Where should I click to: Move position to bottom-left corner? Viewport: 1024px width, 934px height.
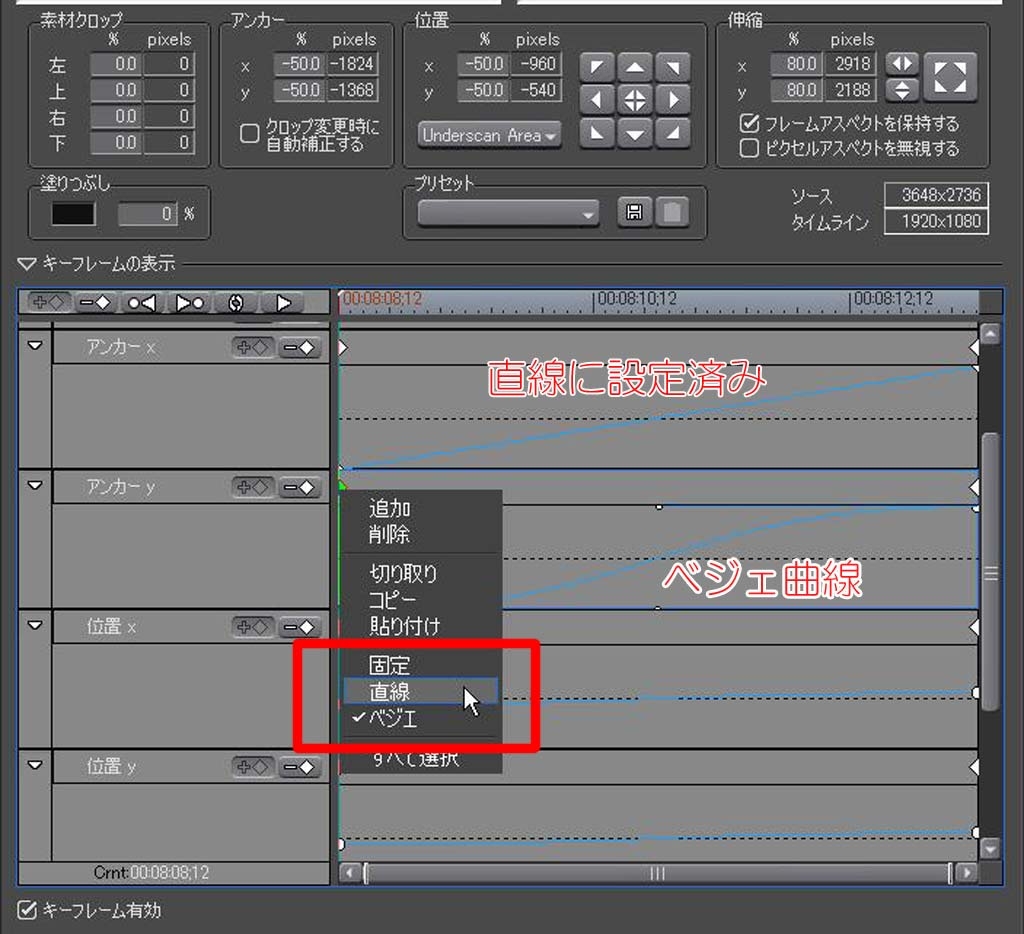tap(597, 134)
